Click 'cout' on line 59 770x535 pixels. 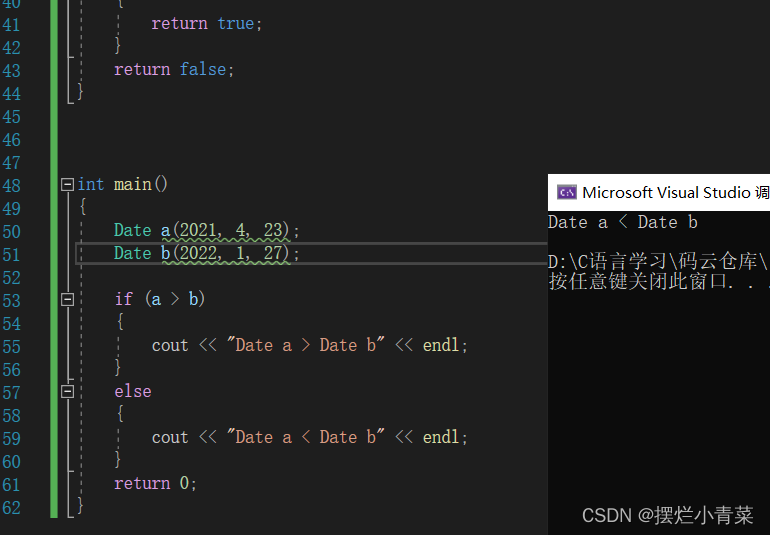click(170, 437)
